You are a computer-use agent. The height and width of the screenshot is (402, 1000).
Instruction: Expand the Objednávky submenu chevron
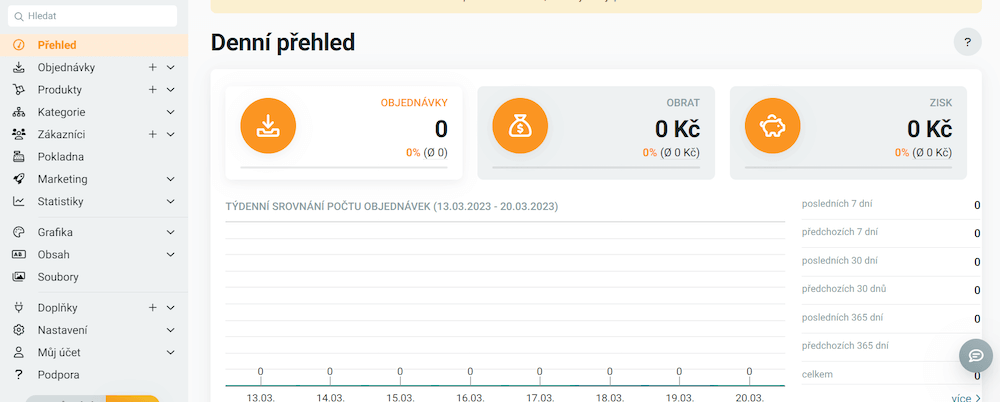[x=170, y=68]
